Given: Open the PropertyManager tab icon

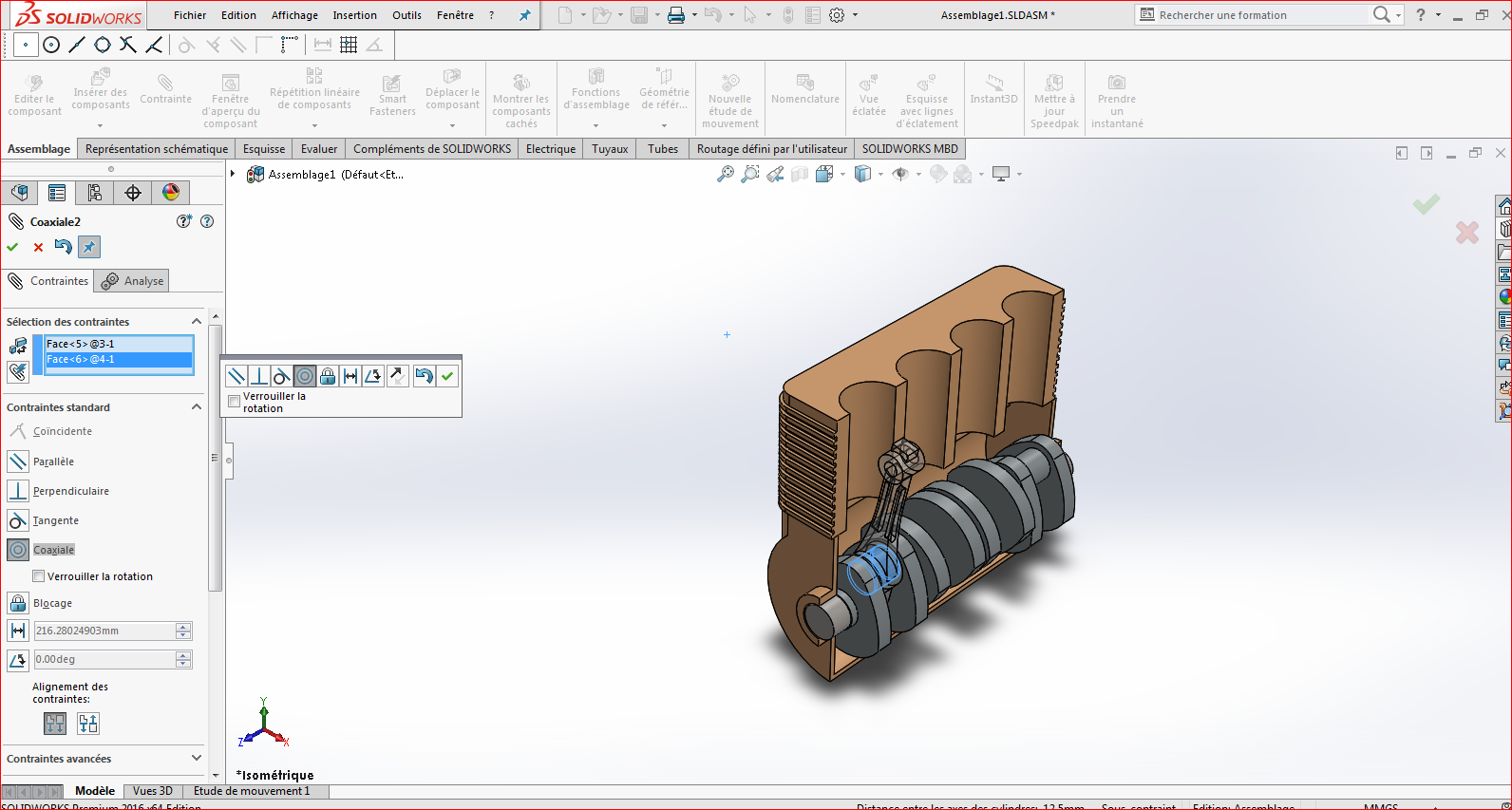Looking at the screenshot, I should click(x=57, y=193).
